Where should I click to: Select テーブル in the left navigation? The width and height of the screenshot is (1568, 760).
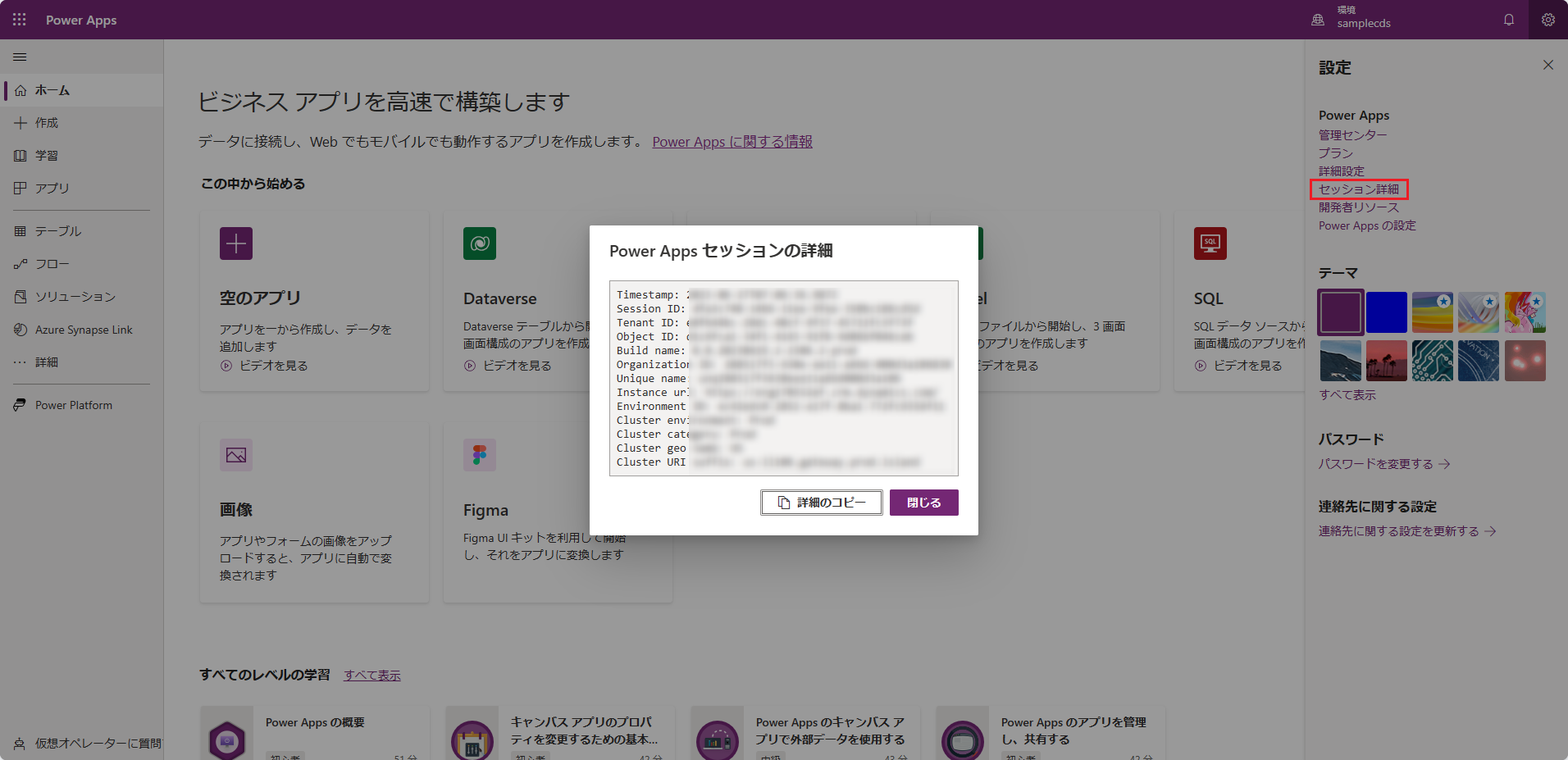[57, 231]
